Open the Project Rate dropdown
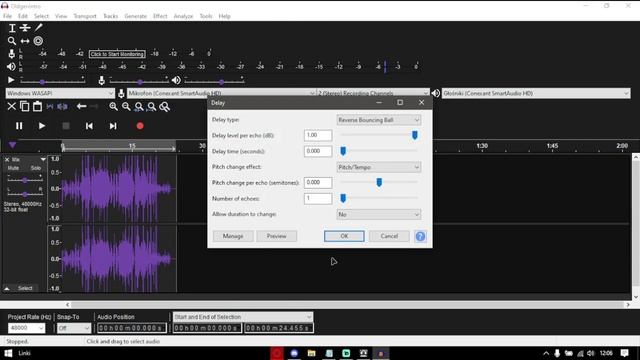Image resolution: width=640 pixels, height=360 pixels. [26, 328]
